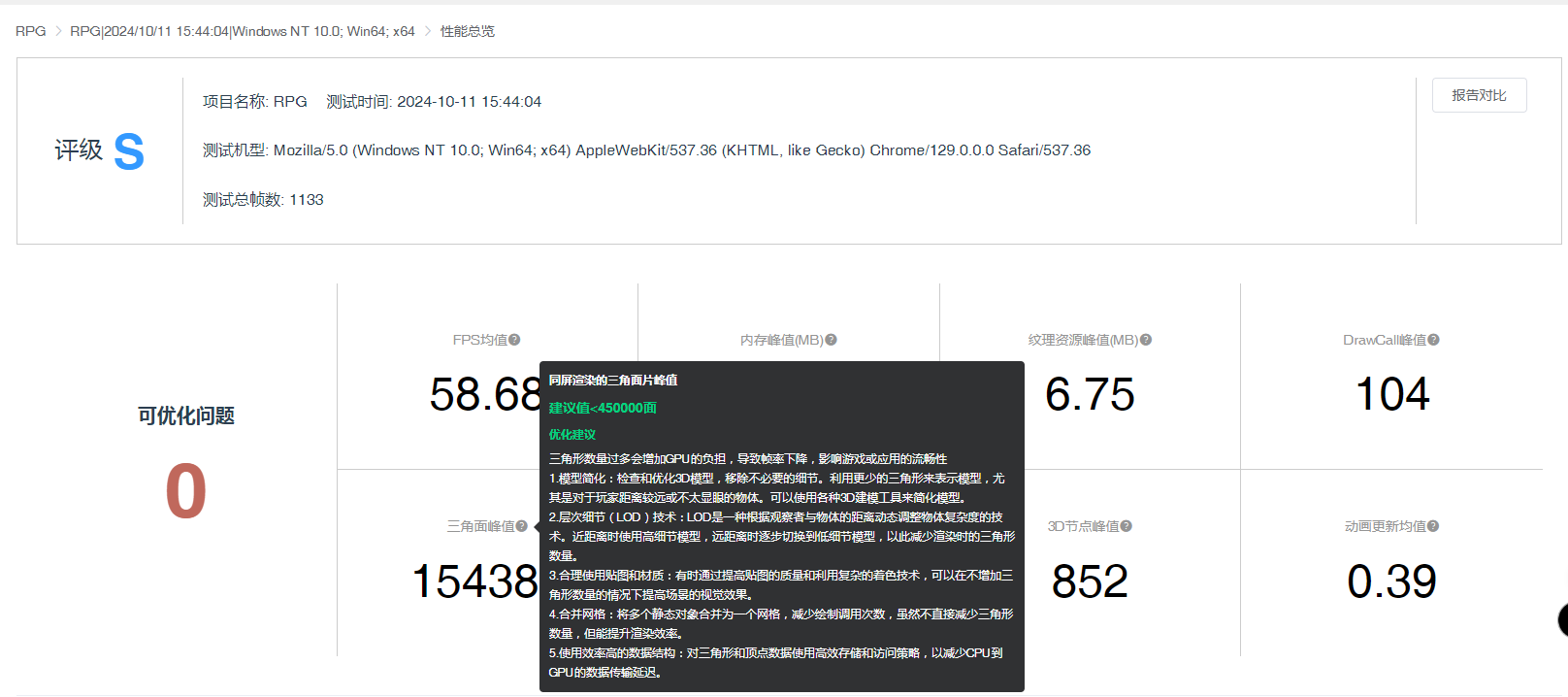
Task: Click the animation update value 0.39
Action: (1391, 581)
